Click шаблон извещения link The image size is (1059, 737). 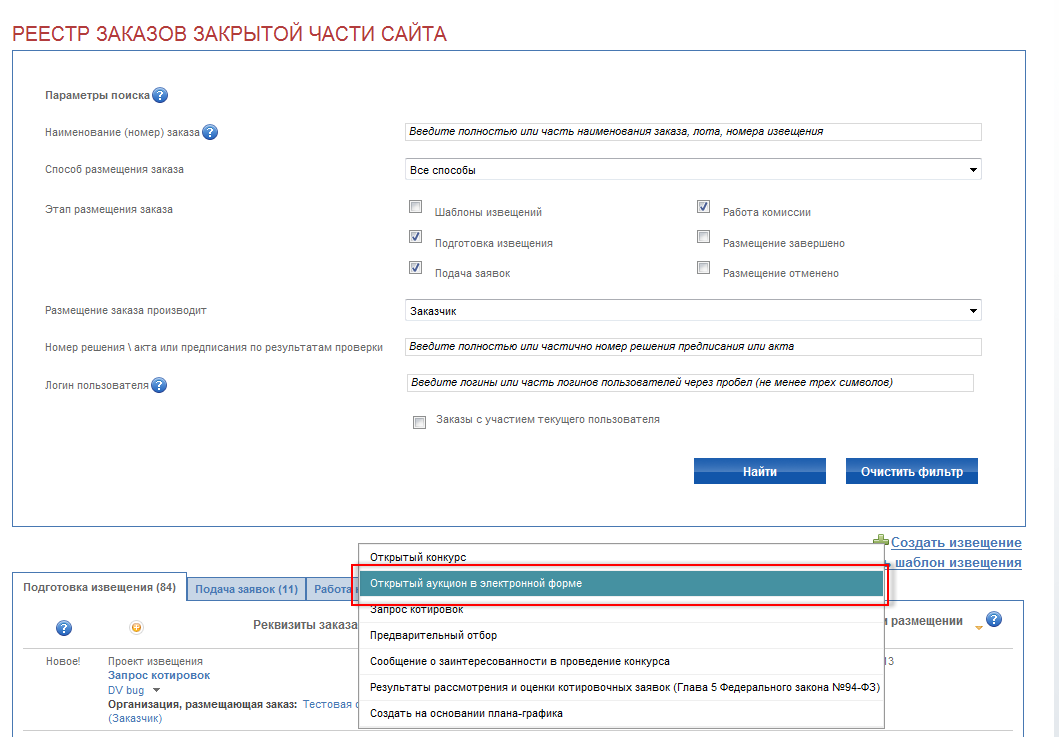coord(958,563)
